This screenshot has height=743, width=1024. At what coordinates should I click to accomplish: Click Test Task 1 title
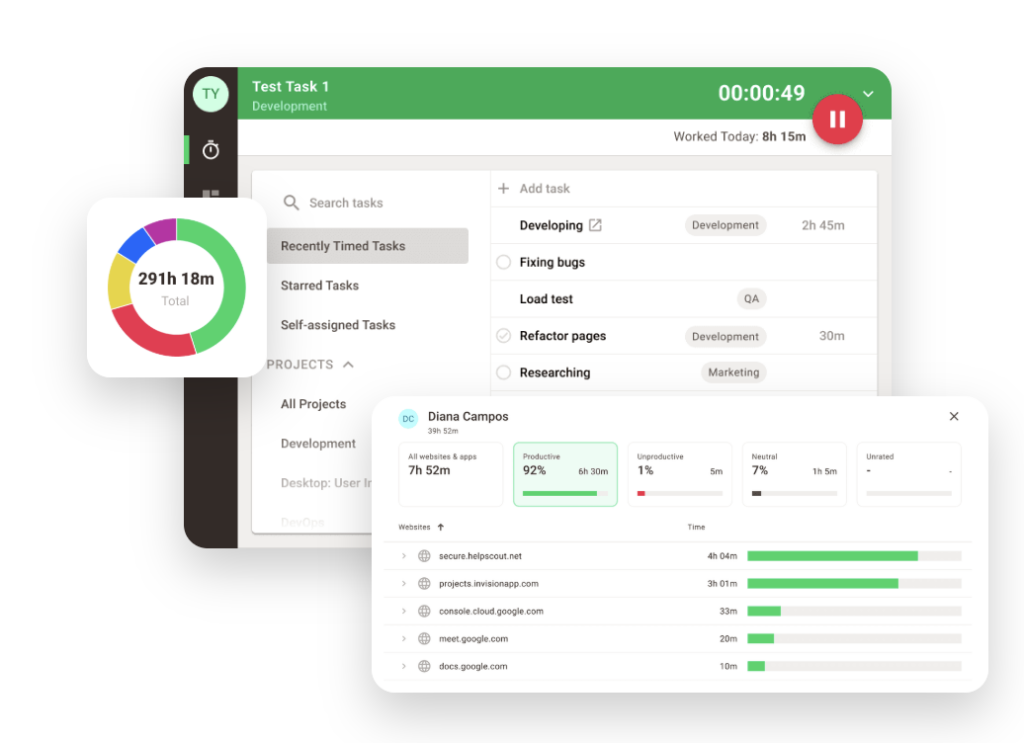pos(291,87)
